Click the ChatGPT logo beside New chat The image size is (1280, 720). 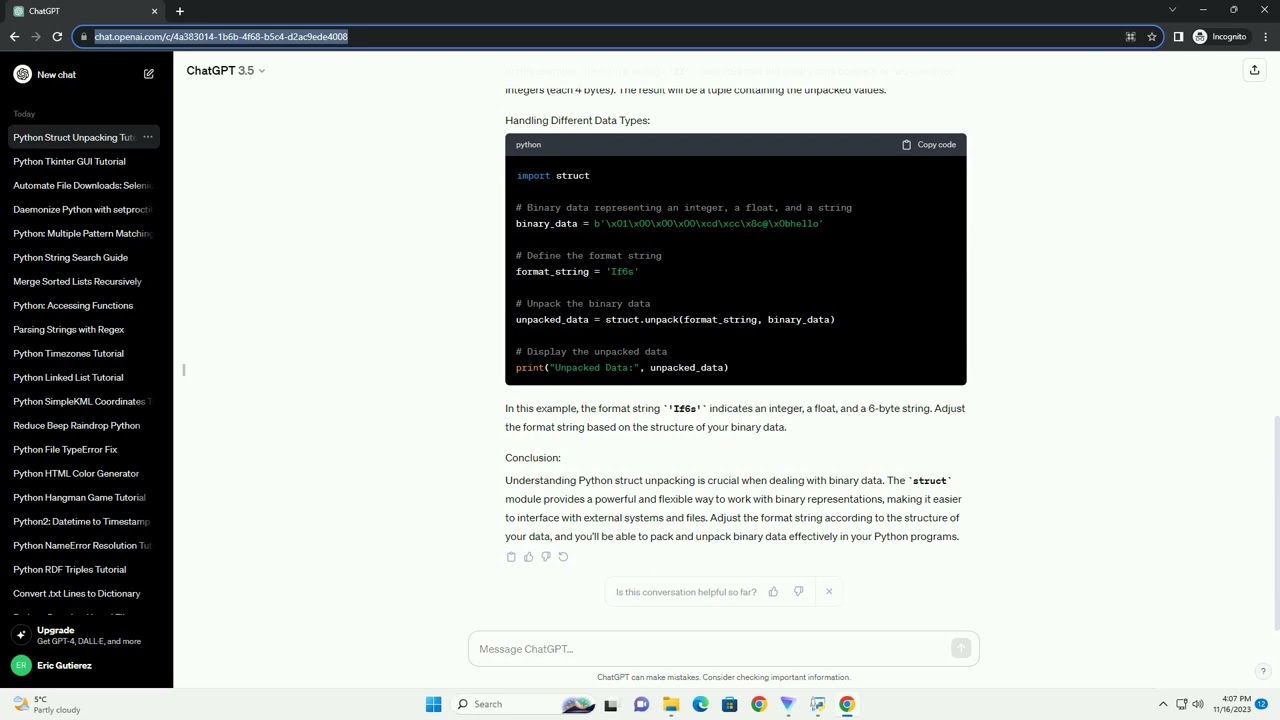click(22, 74)
